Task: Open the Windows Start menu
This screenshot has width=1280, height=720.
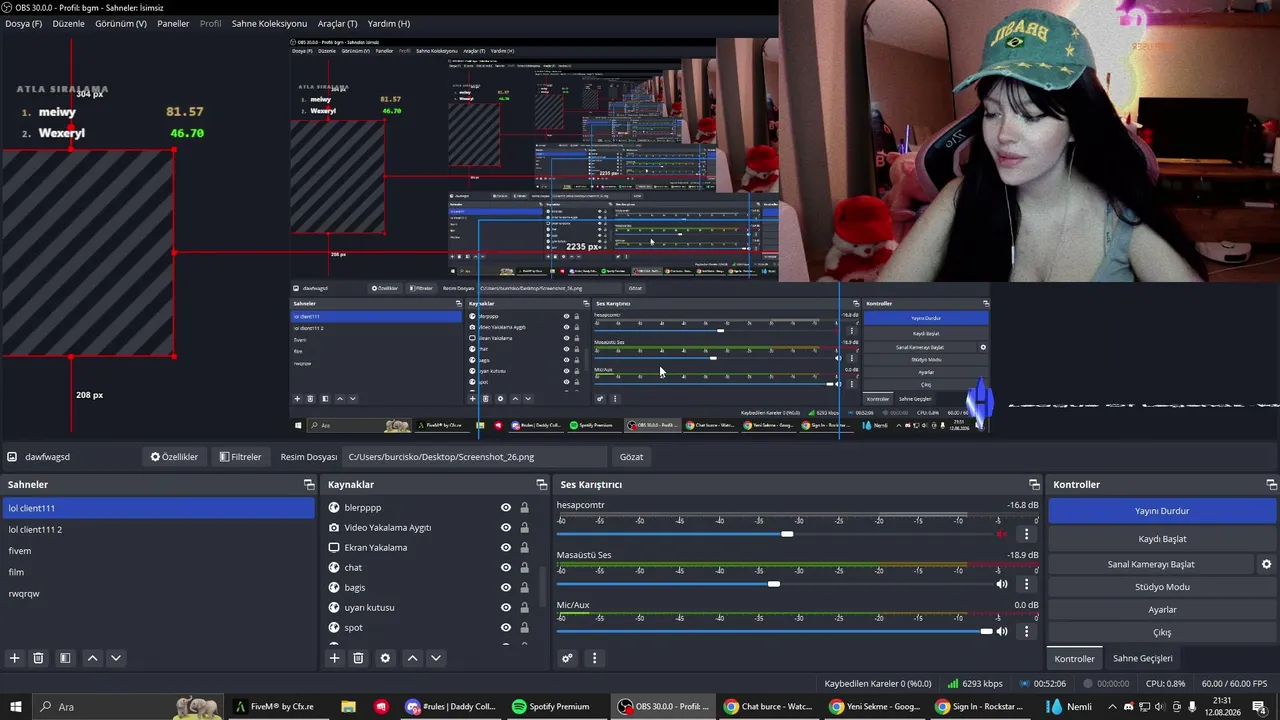Action: pos(16,707)
